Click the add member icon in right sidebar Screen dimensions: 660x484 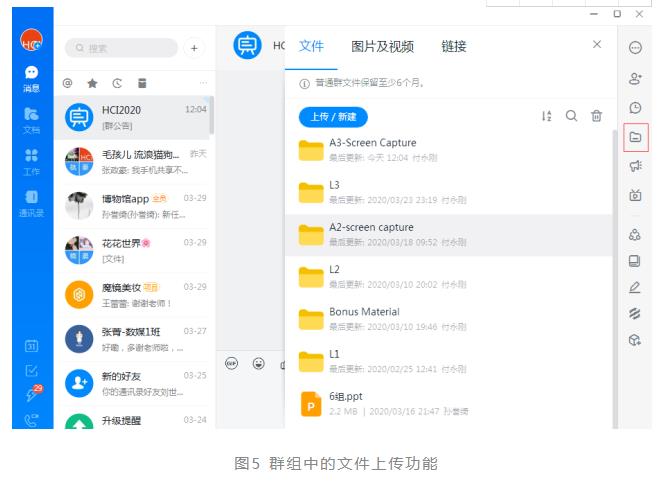coord(635,77)
